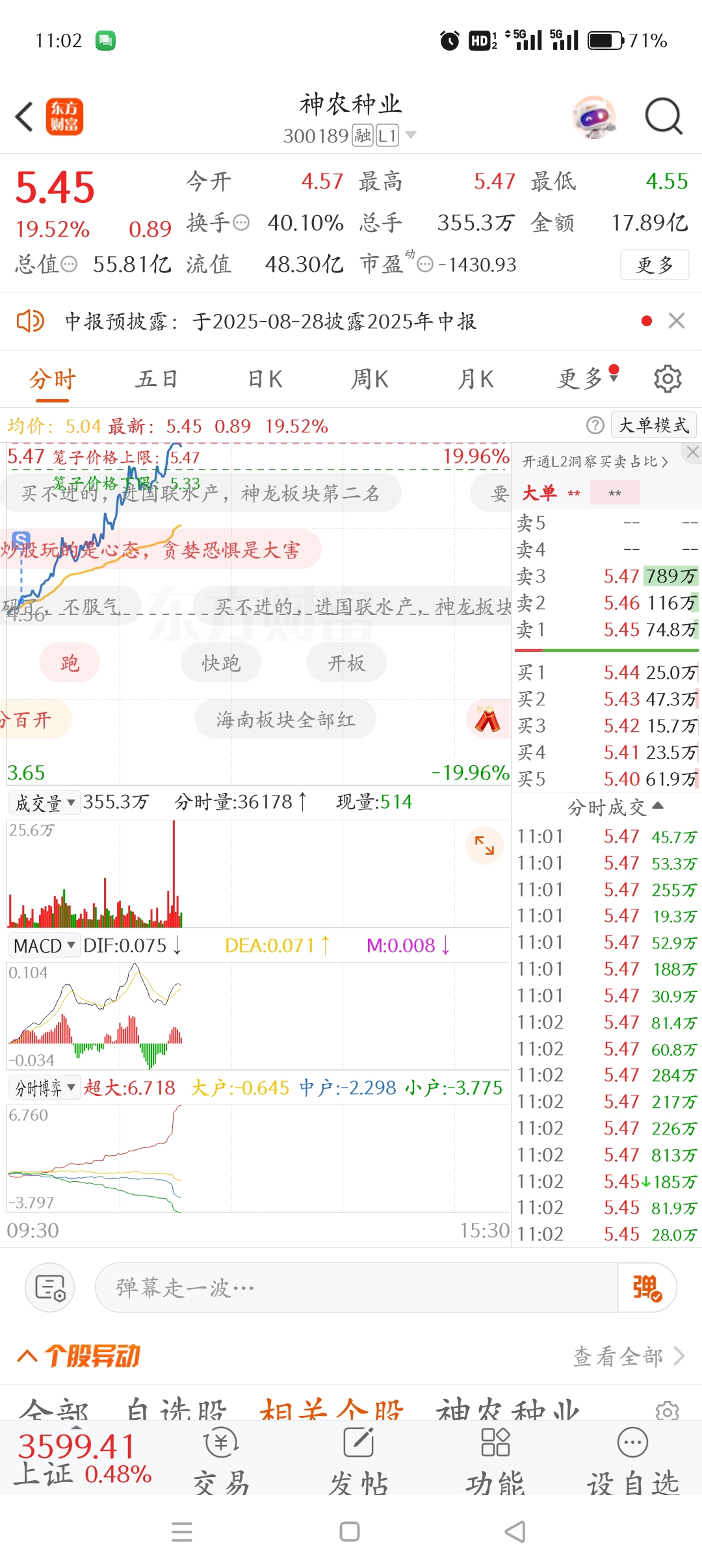Tap the 11:02 5.47 813万 trade row
Screen dimensions: 702x1568
coord(607,1155)
